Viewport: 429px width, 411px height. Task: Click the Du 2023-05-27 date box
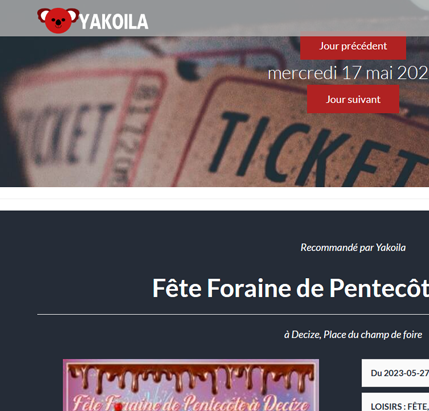(x=395, y=373)
